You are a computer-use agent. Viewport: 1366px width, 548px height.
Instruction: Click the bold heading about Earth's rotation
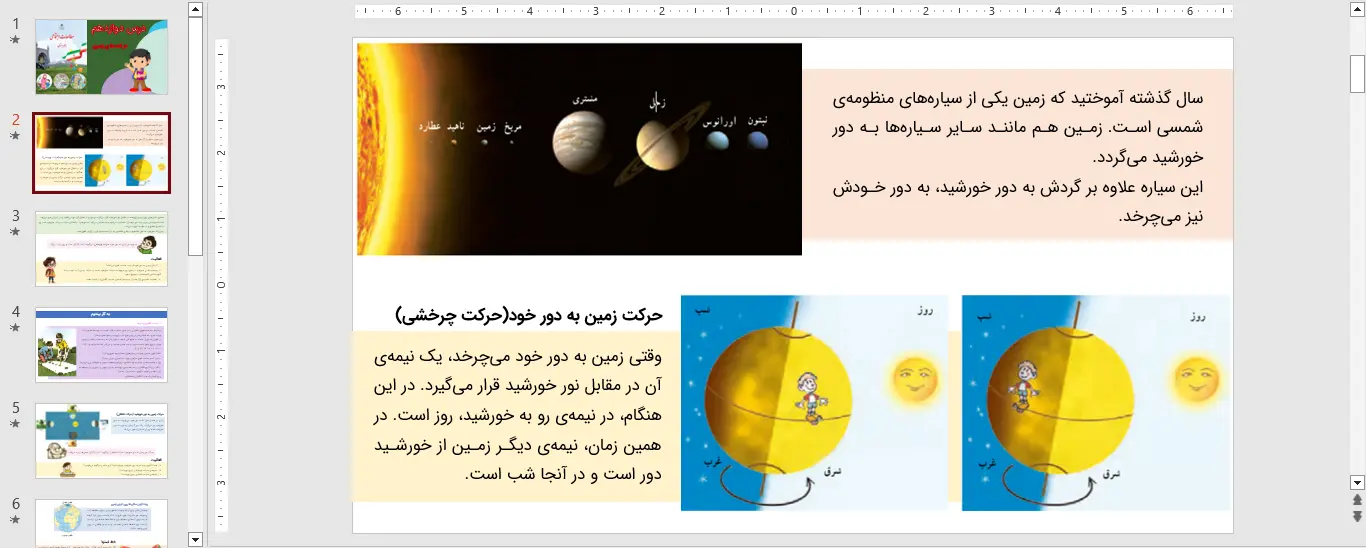tap(529, 315)
